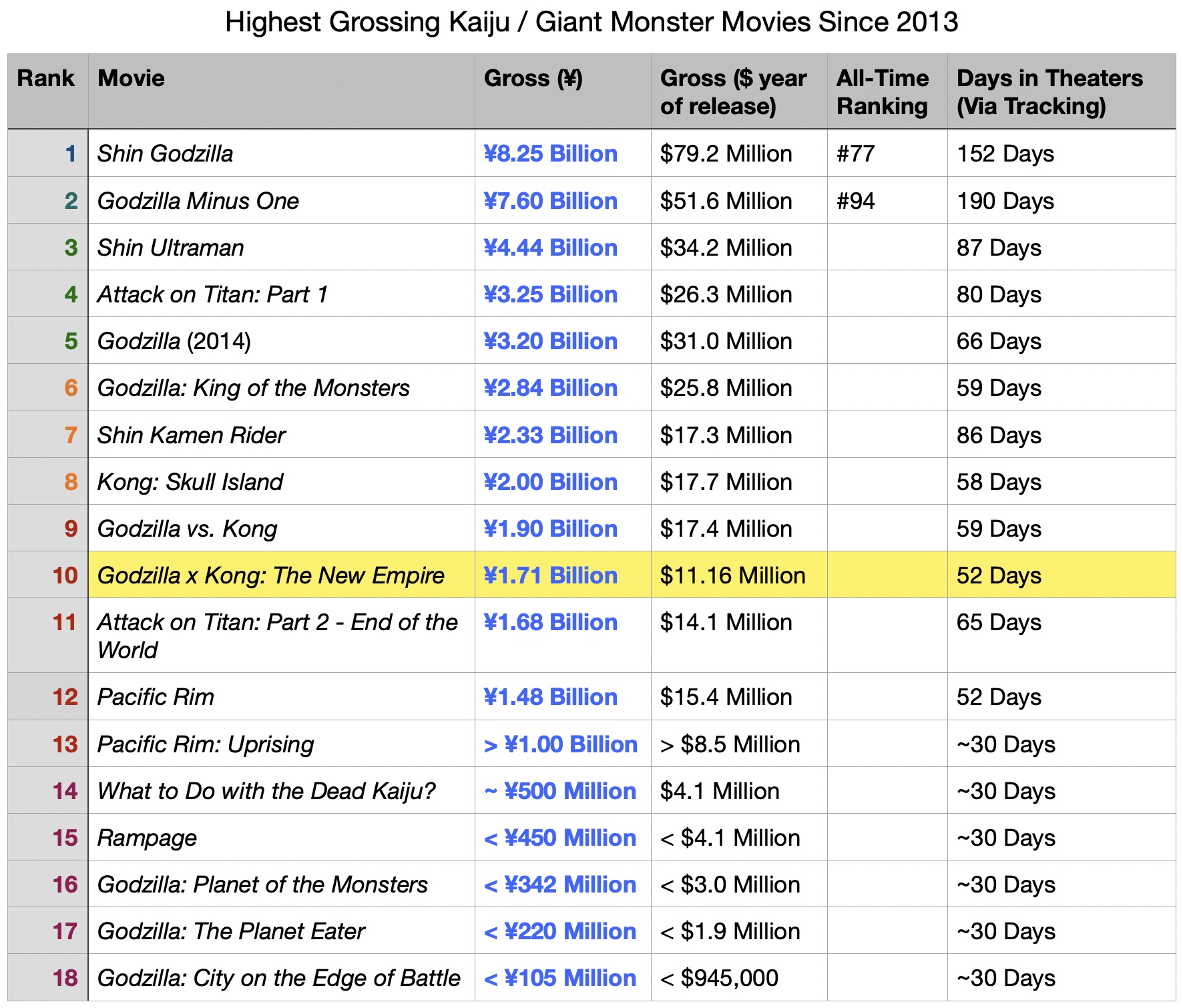
Task: Click the "¥1.68 Billion" gross value
Action: pos(551,622)
